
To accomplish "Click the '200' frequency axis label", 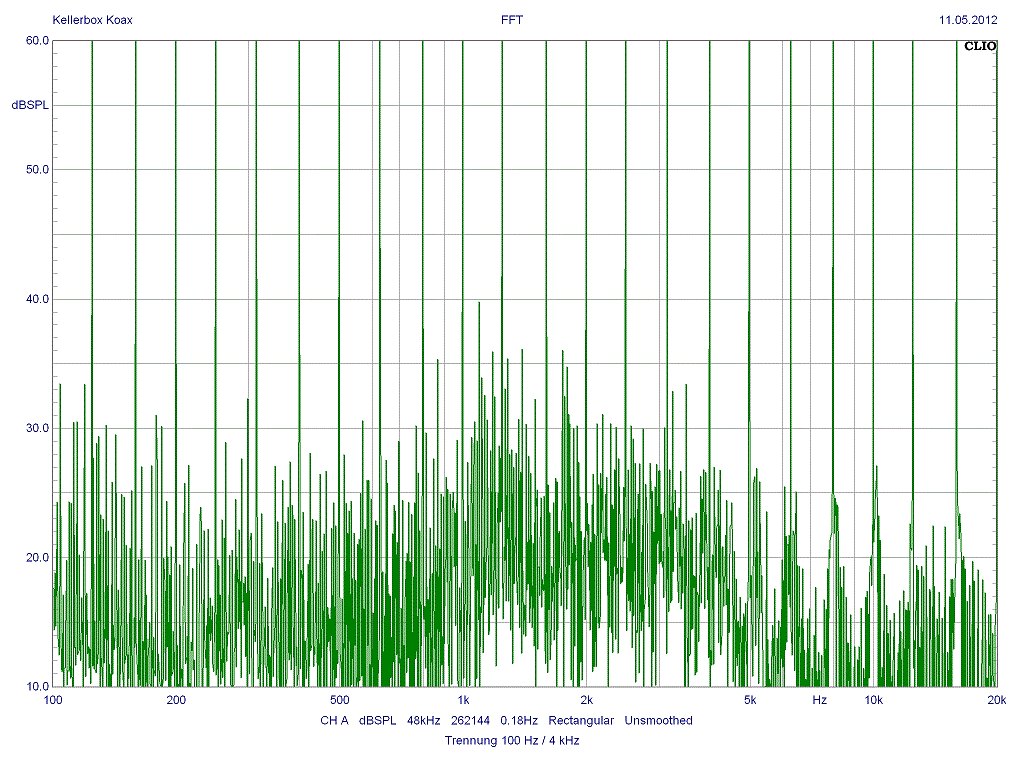I will [176, 700].
